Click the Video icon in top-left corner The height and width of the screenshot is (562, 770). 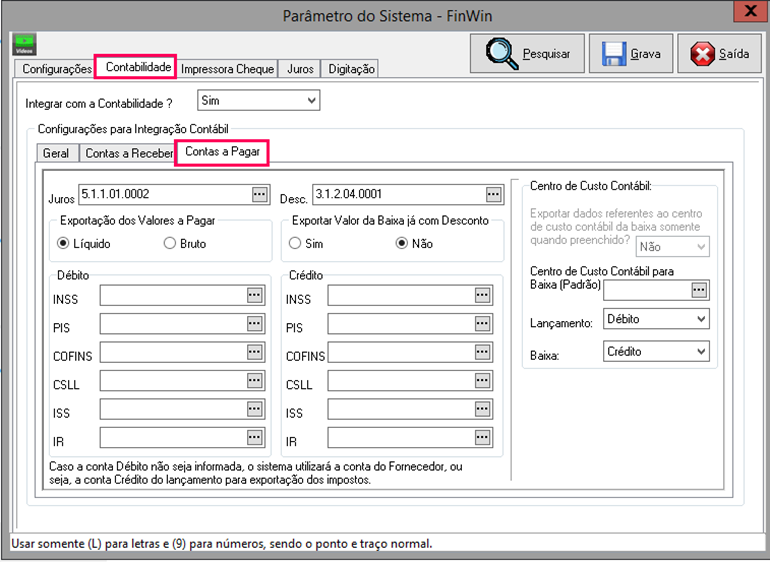24,44
